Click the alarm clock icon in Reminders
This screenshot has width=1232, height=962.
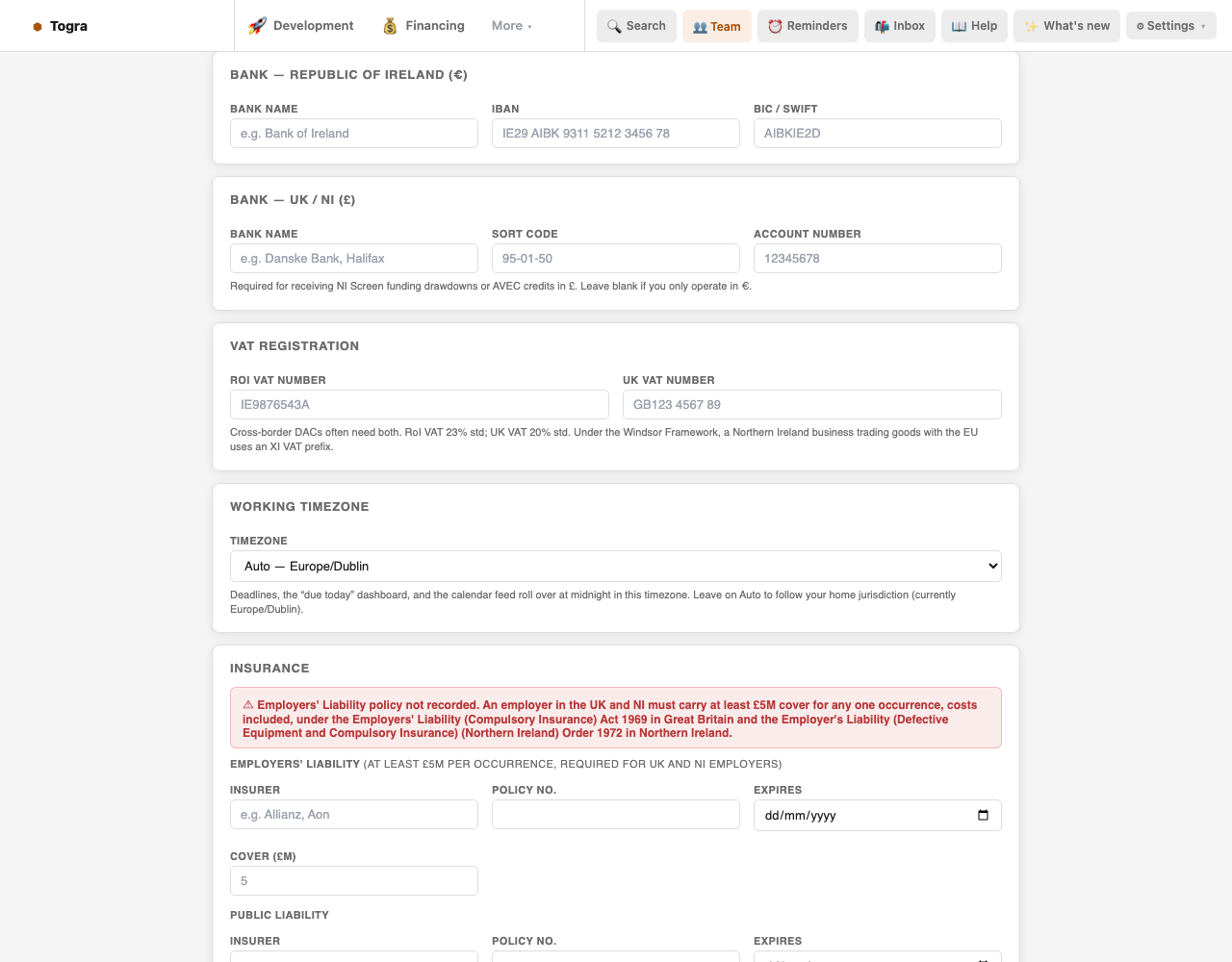pos(775,26)
